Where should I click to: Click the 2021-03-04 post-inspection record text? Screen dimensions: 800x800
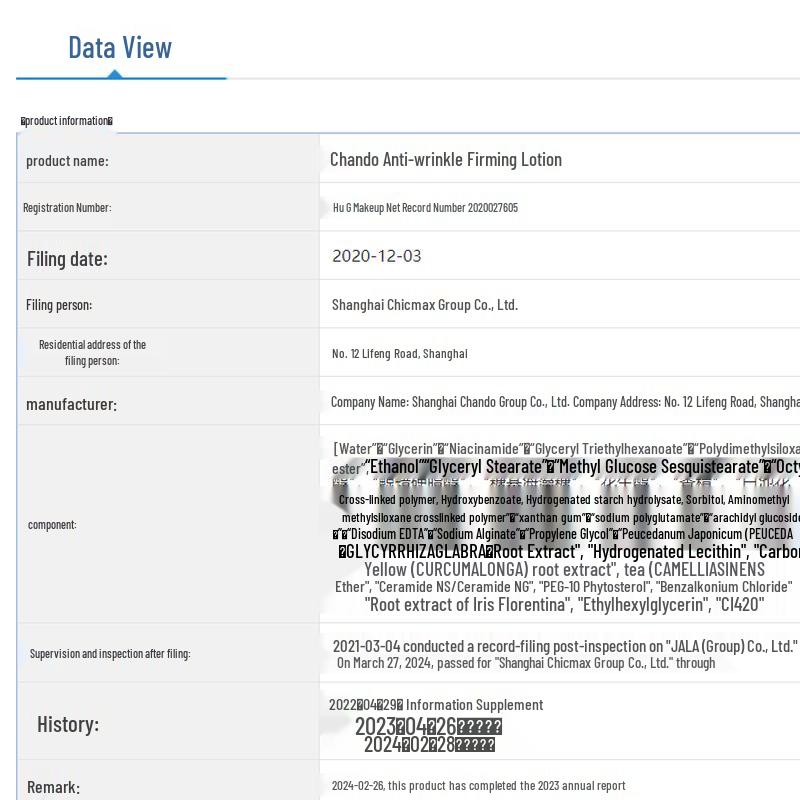[x=565, y=646]
